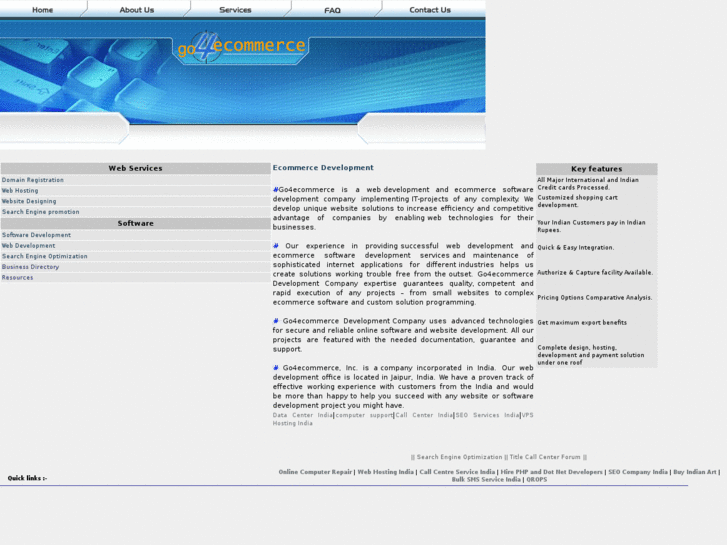The width and height of the screenshot is (727, 545).
Task: Open Hire PHP and Dot Net Developers link
Action: (551, 472)
